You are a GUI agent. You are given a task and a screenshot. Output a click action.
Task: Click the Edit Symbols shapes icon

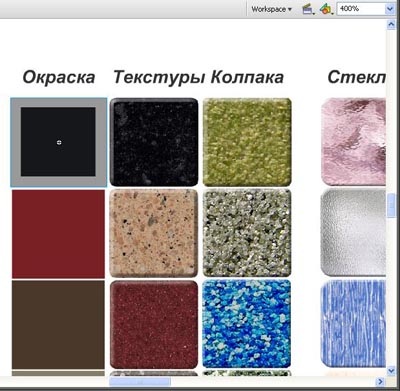click(x=326, y=9)
